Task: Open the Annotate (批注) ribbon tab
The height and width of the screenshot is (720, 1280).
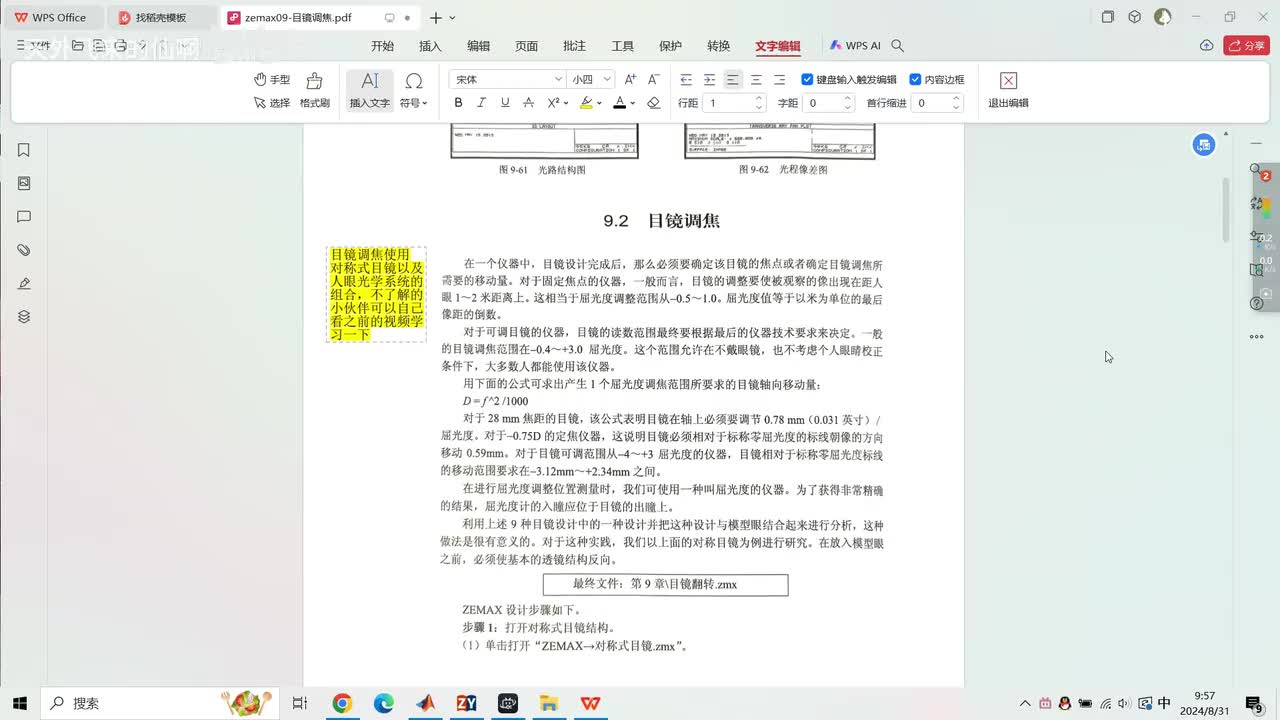Action: pos(574,46)
